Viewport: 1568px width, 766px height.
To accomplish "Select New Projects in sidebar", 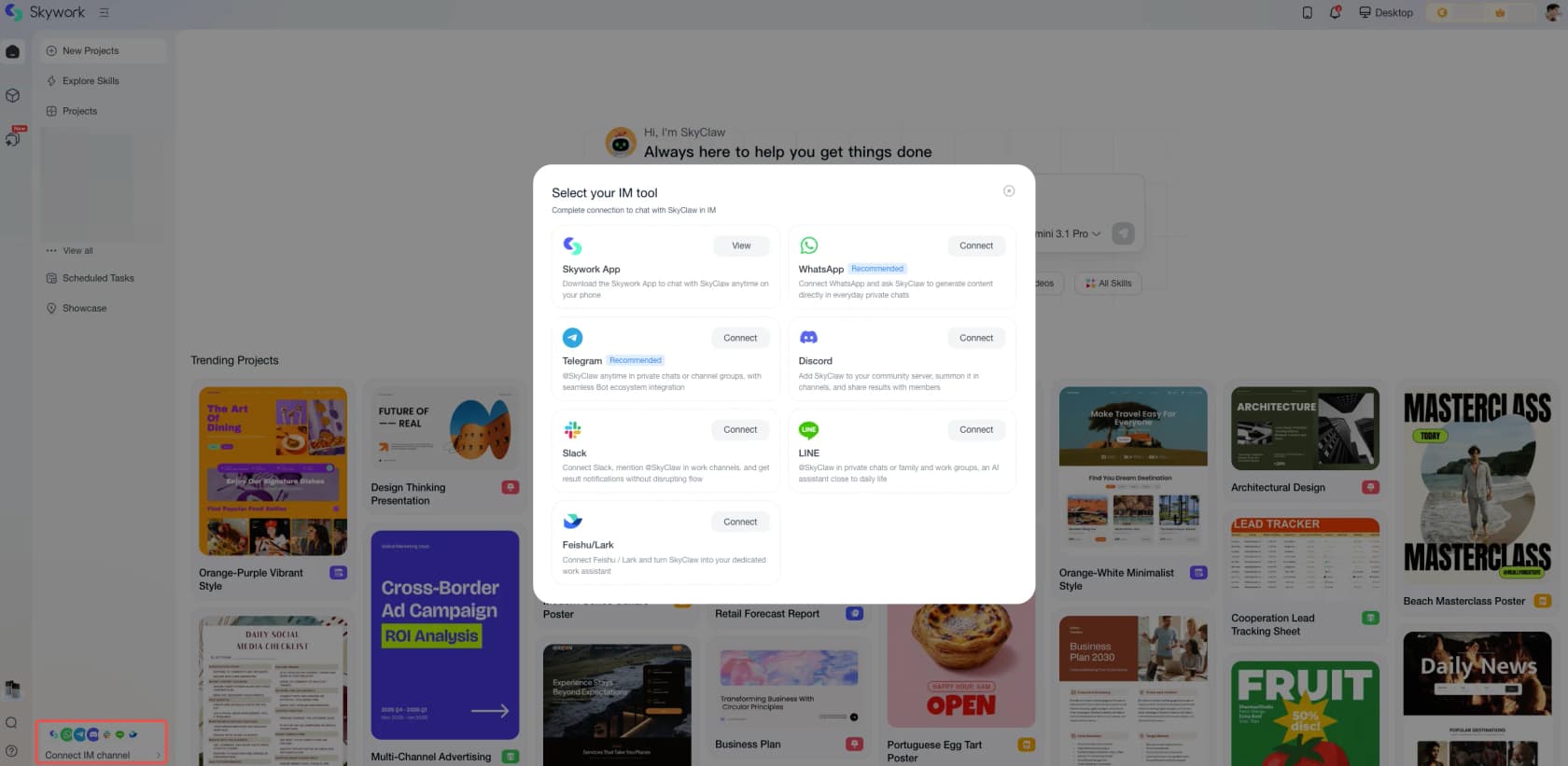I will 103,50.
